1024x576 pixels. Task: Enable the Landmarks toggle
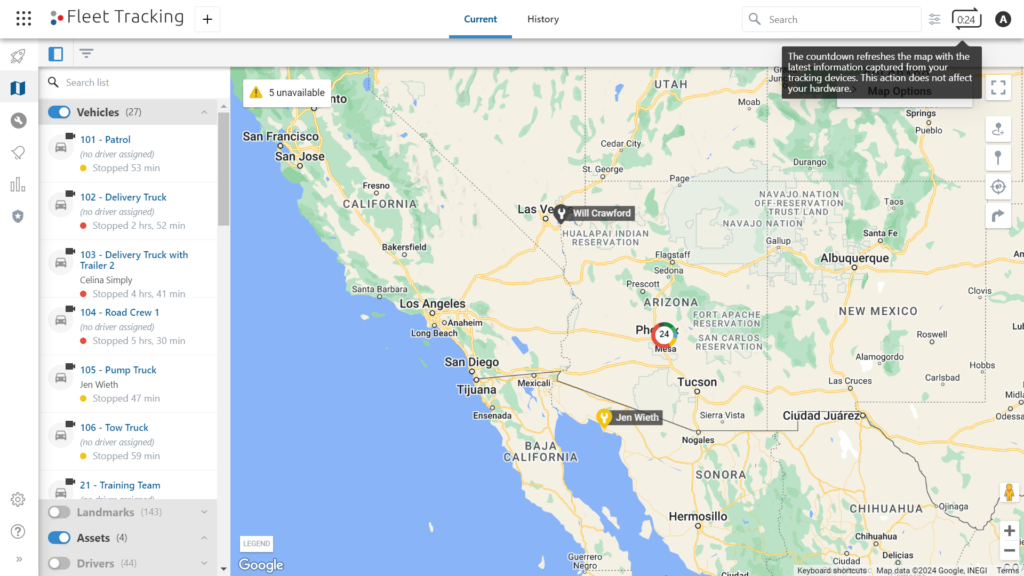[58, 512]
